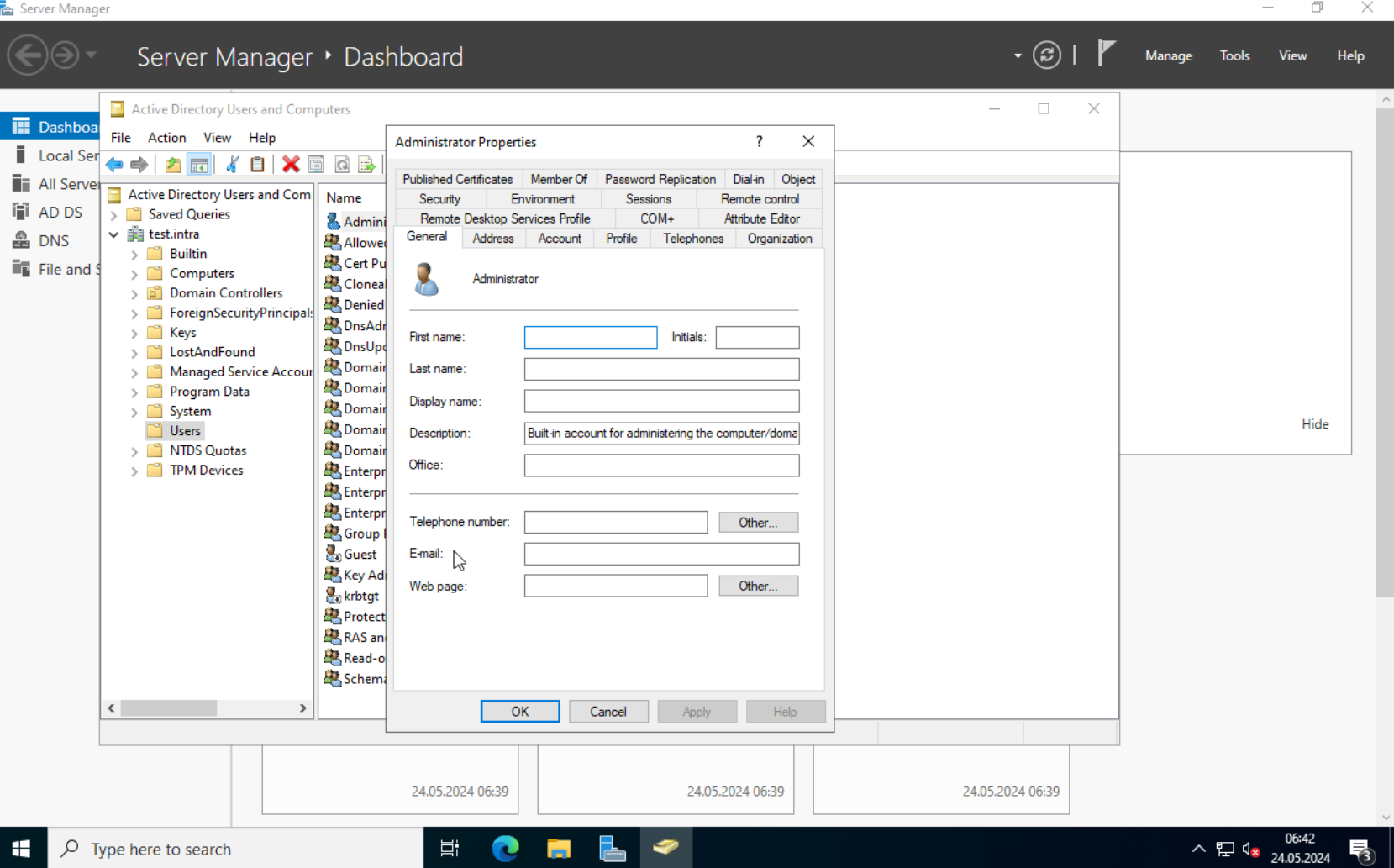The width and height of the screenshot is (1394, 868).
Task: Click Server Manager back navigation arrow
Action: coord(27,55)
